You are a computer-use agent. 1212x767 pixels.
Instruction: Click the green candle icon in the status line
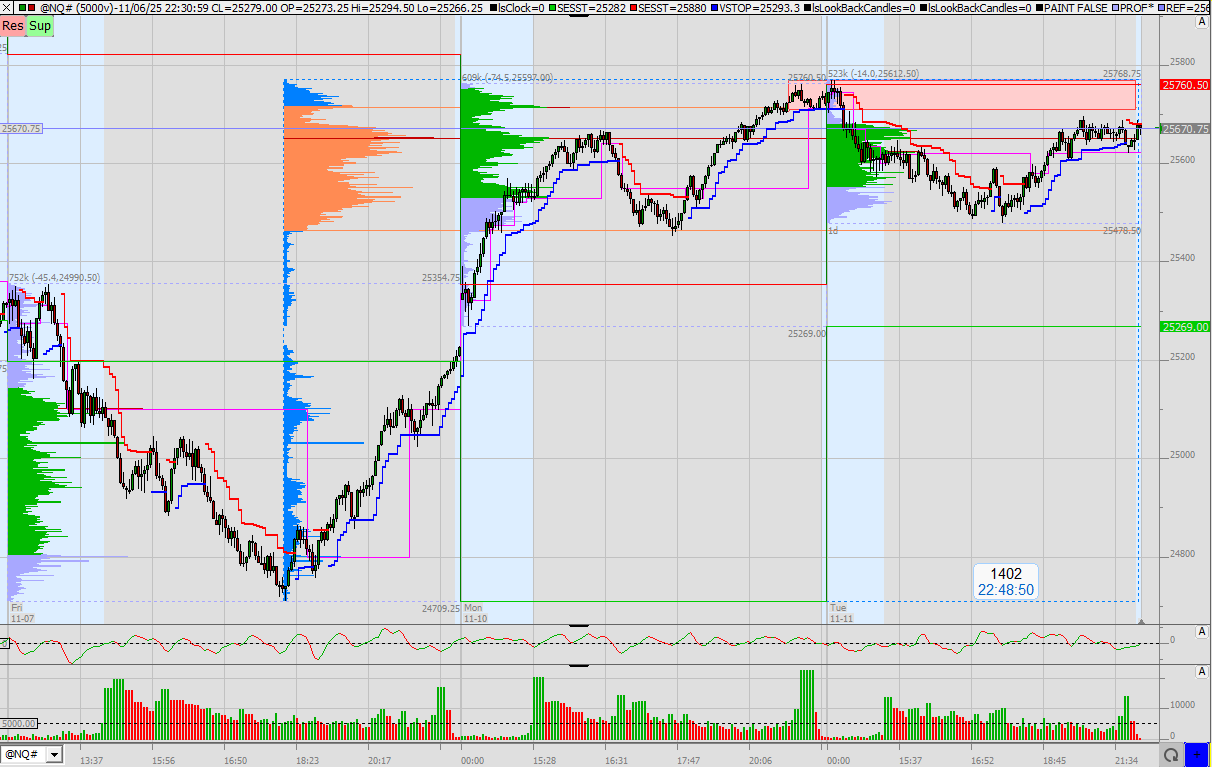coord(22,8)
